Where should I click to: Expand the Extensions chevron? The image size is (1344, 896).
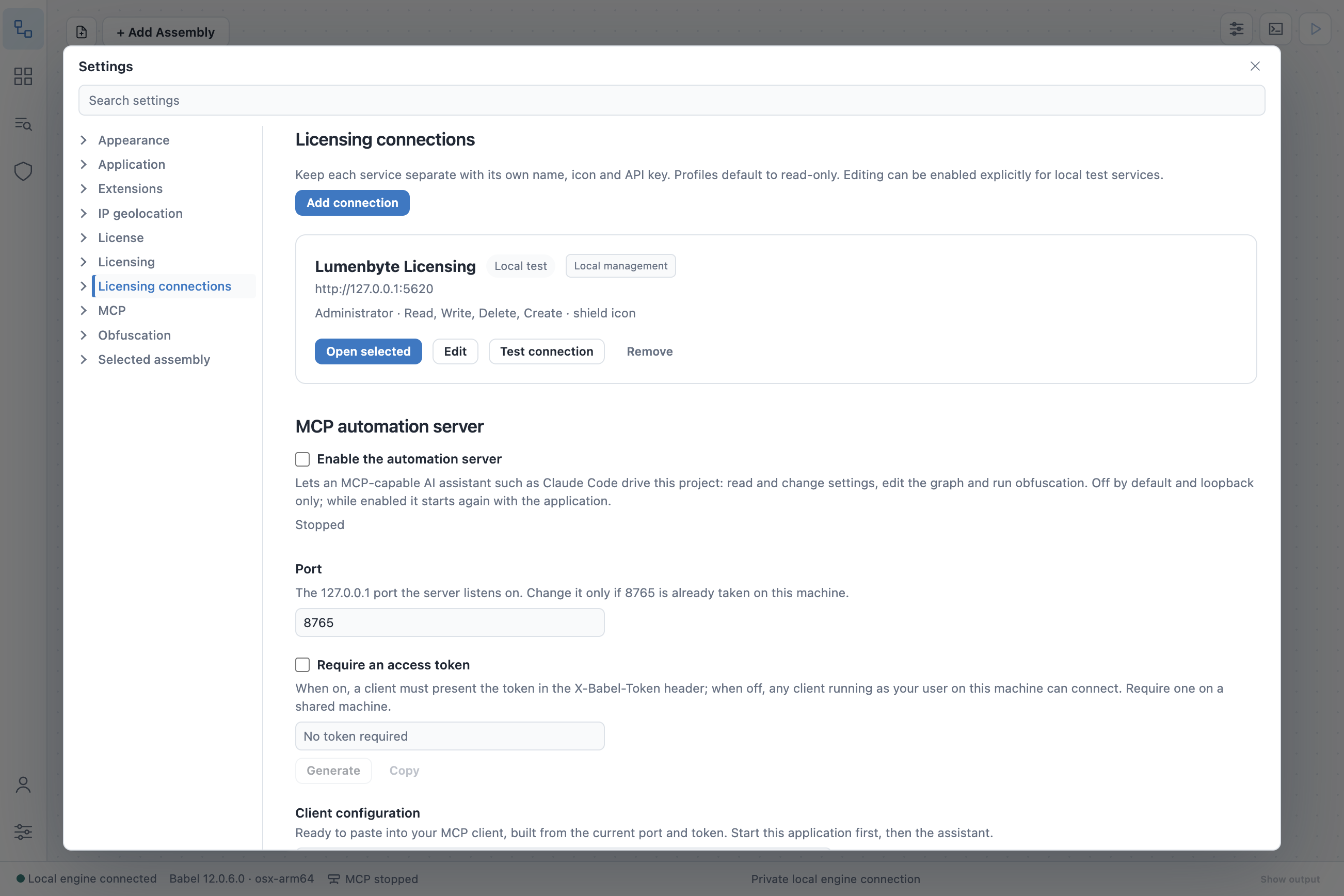click(84, 188)
